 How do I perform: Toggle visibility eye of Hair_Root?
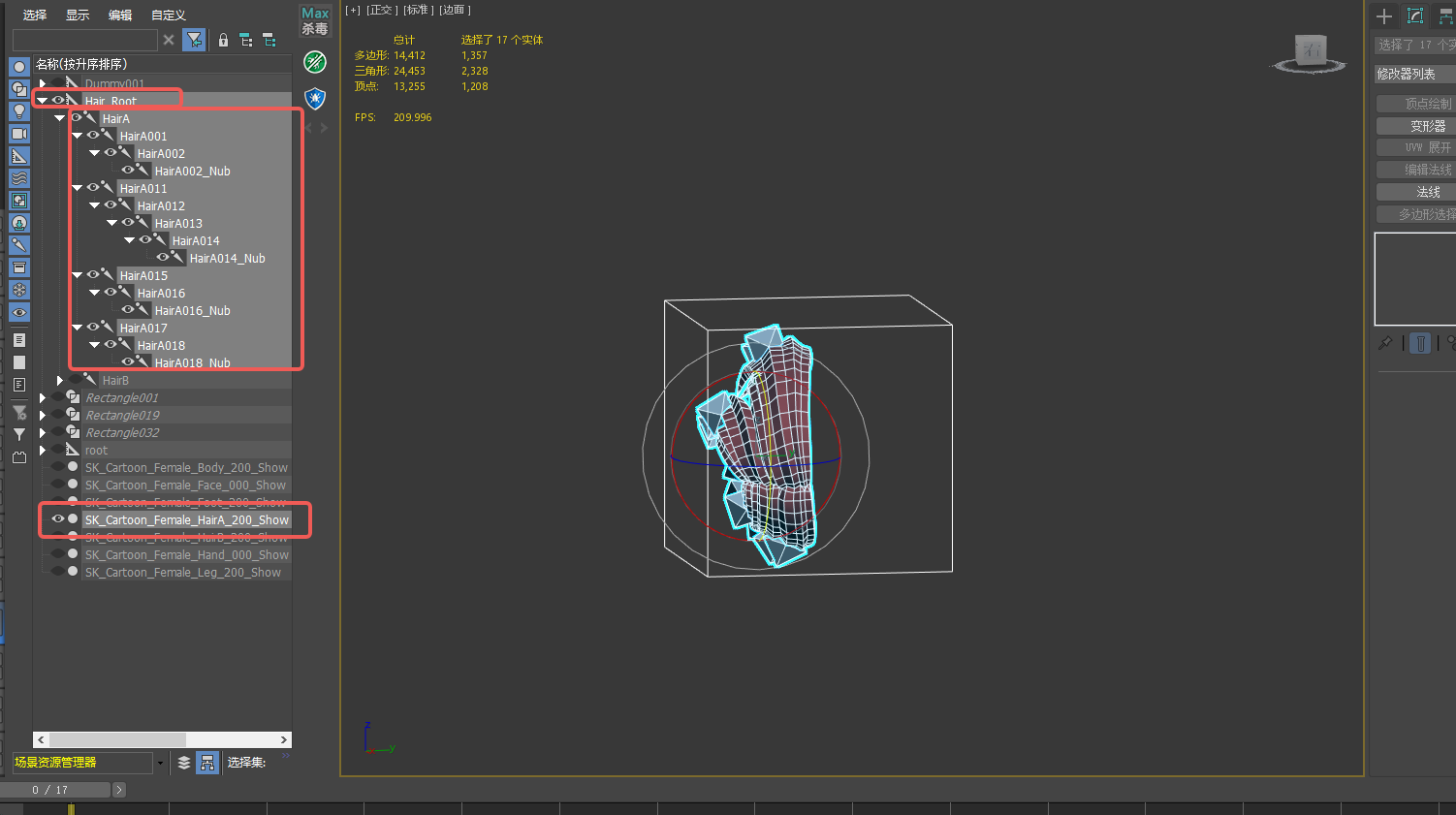[x=59, y=100]
